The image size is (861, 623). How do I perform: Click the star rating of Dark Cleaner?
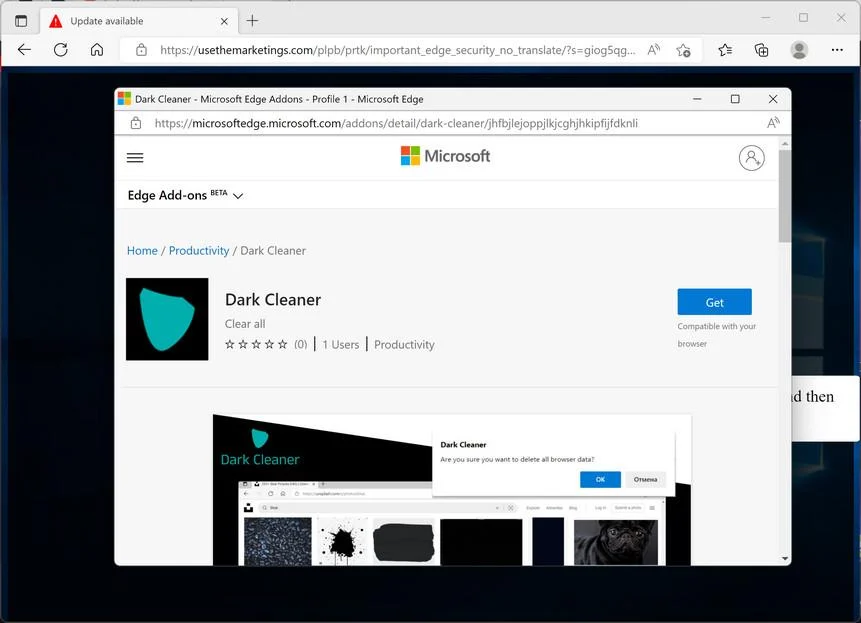click(x=256, y=344)
